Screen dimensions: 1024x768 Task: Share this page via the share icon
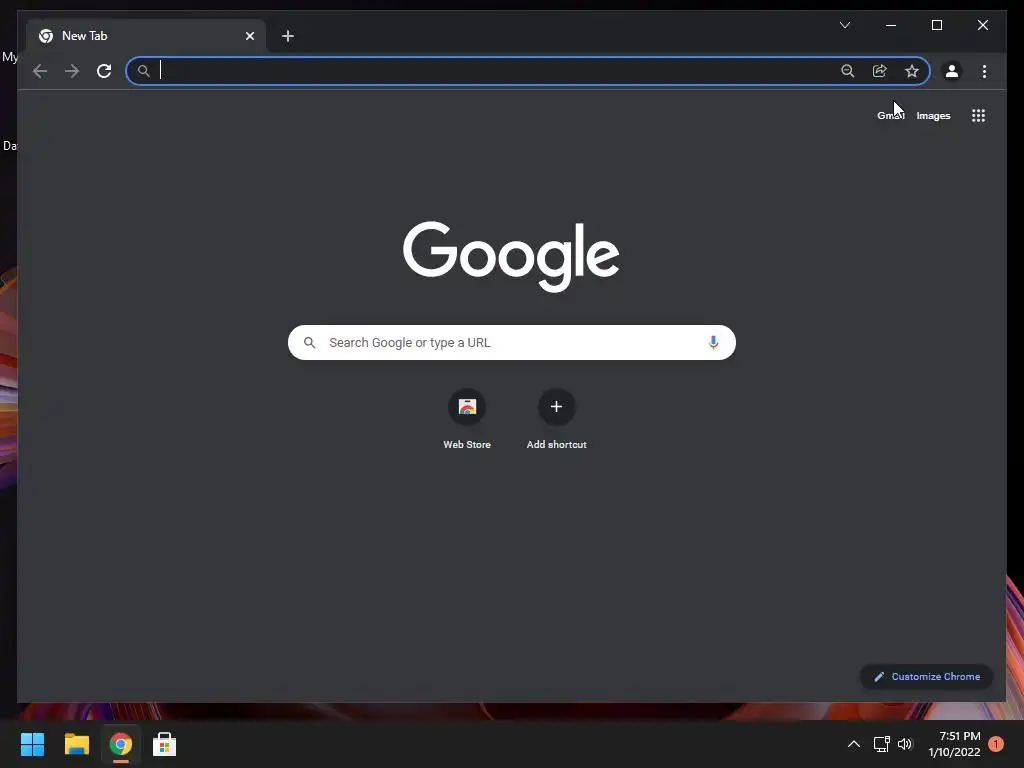[x=880, y=71]
